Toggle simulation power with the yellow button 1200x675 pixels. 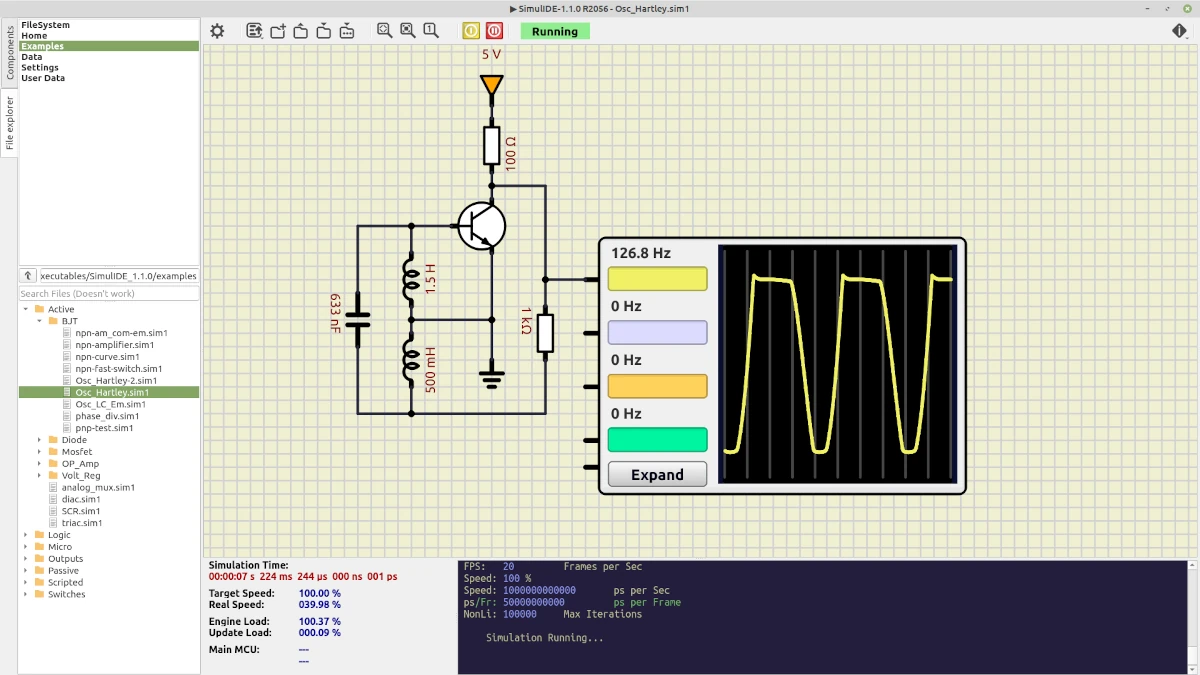(x=471, y=31)
